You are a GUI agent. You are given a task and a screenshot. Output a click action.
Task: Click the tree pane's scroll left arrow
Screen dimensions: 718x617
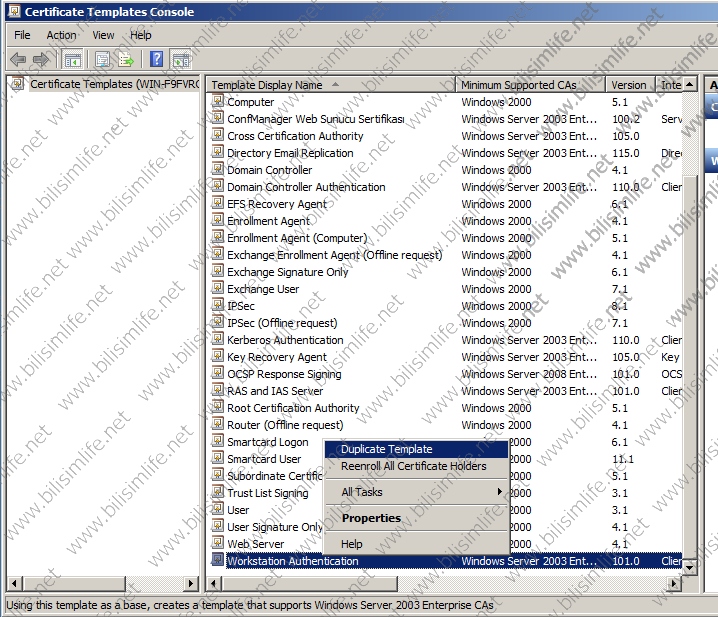click(15, 584)
